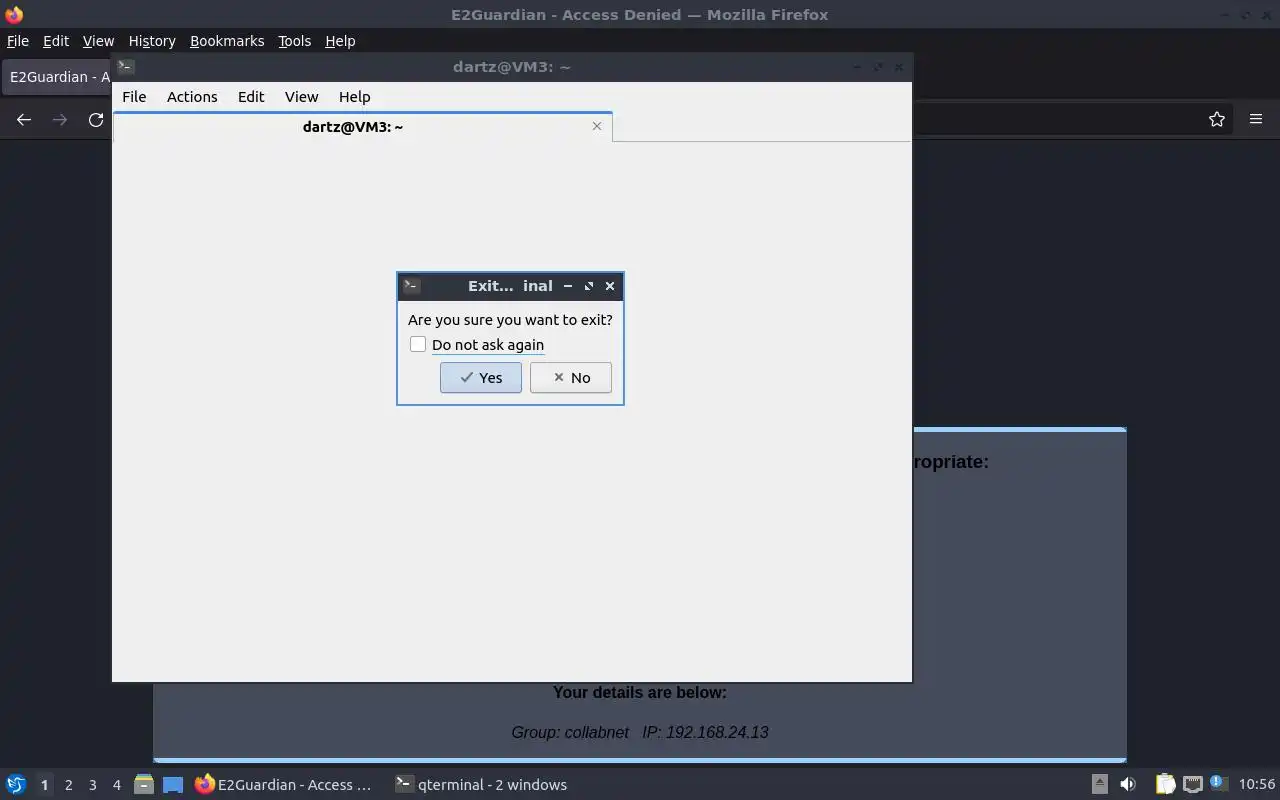Open Firefox's hamburger application menu
The height and width of the screenshot is (800, 1280).
(1256, 119)
